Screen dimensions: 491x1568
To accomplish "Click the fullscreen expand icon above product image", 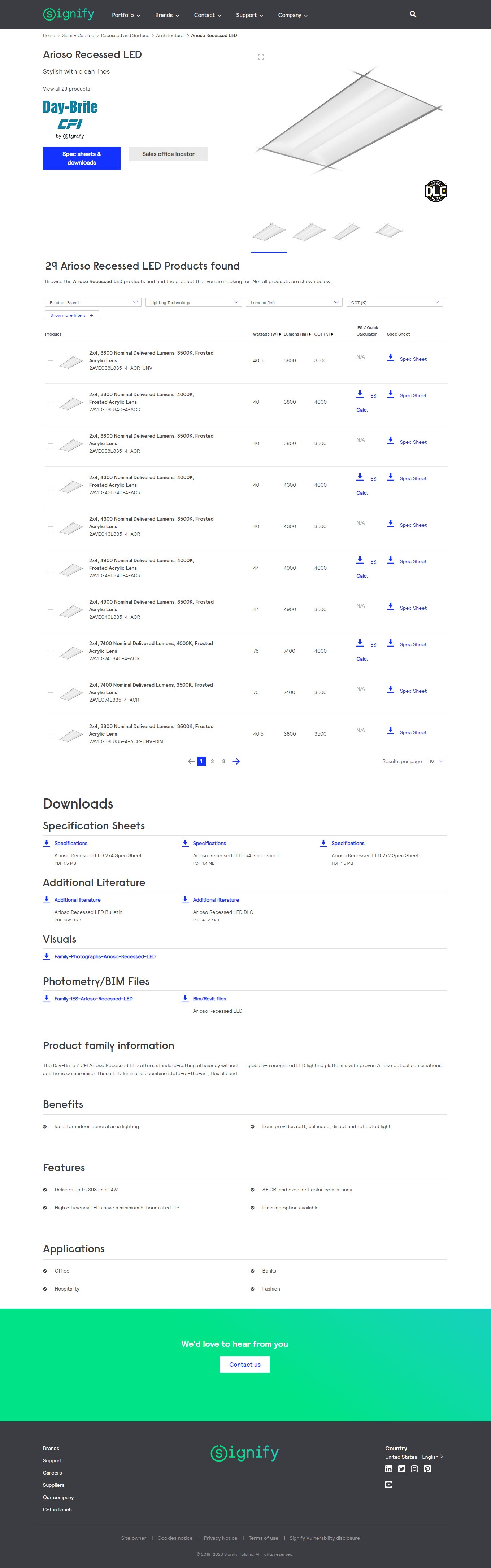I will pos(261,57).
